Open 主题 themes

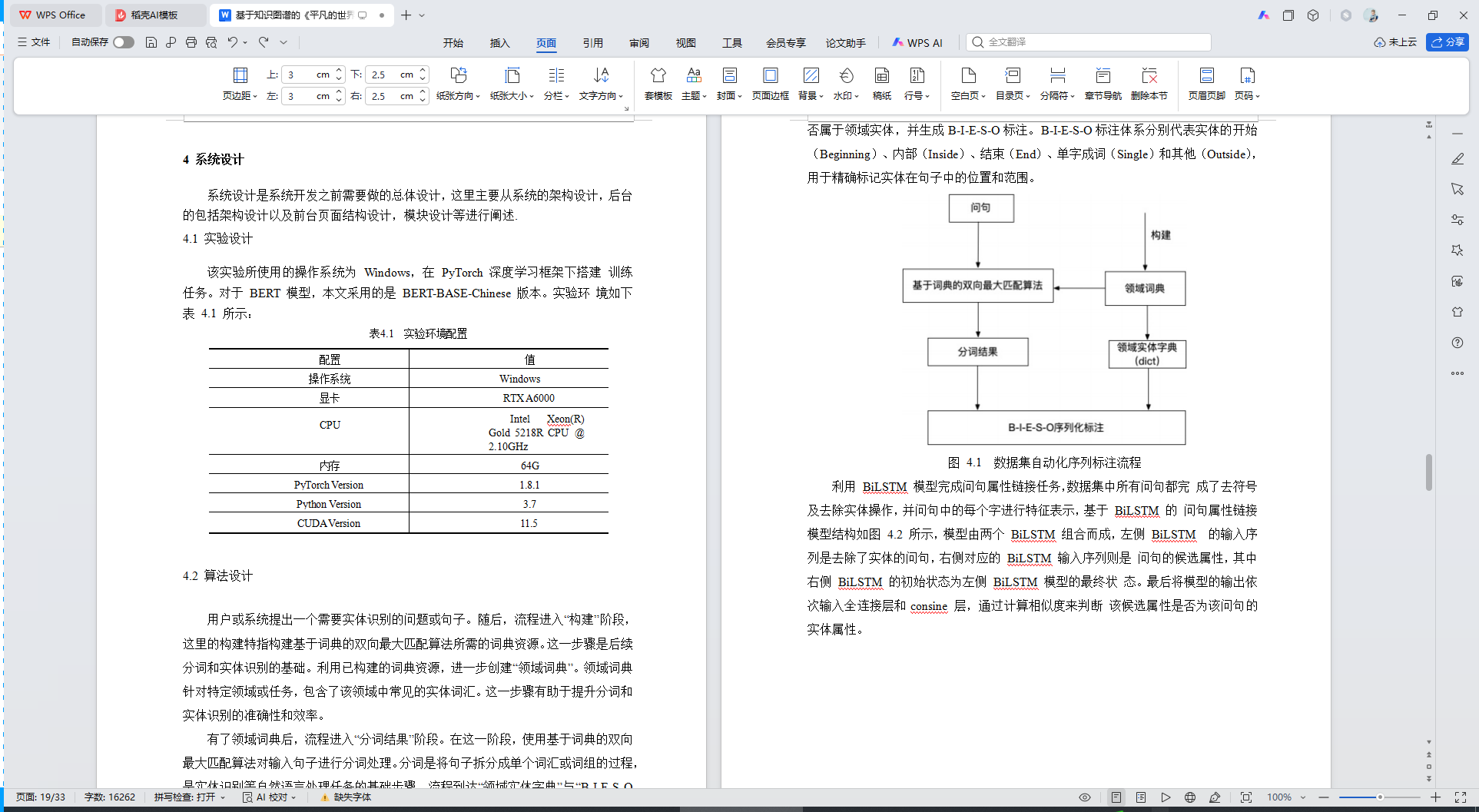tap(694, 84)
